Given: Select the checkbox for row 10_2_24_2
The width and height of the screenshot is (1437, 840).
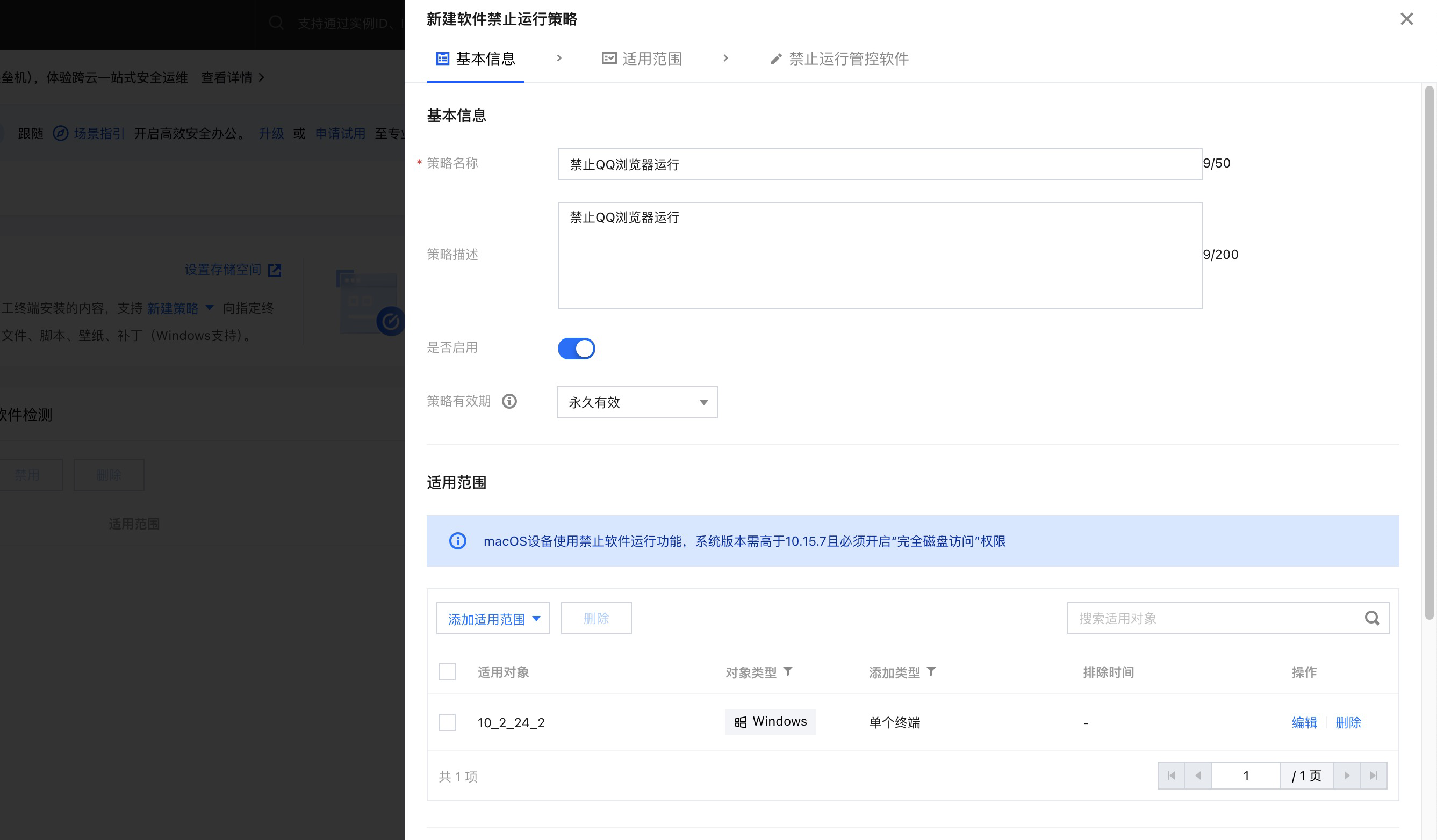Looking at the screenshot, I should (x=447, y=722).
